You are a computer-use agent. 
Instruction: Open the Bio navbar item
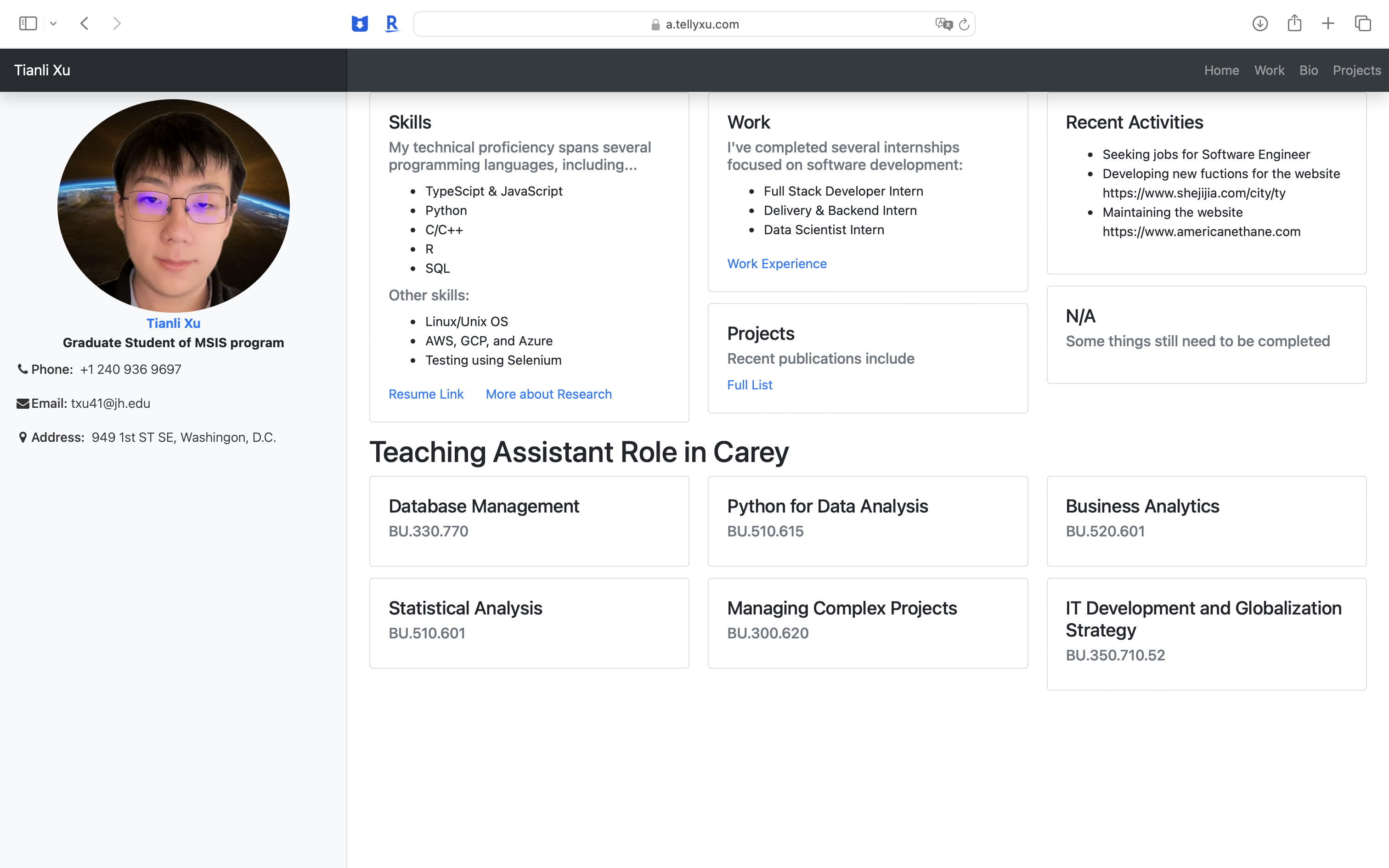(x=1308, y=70)
